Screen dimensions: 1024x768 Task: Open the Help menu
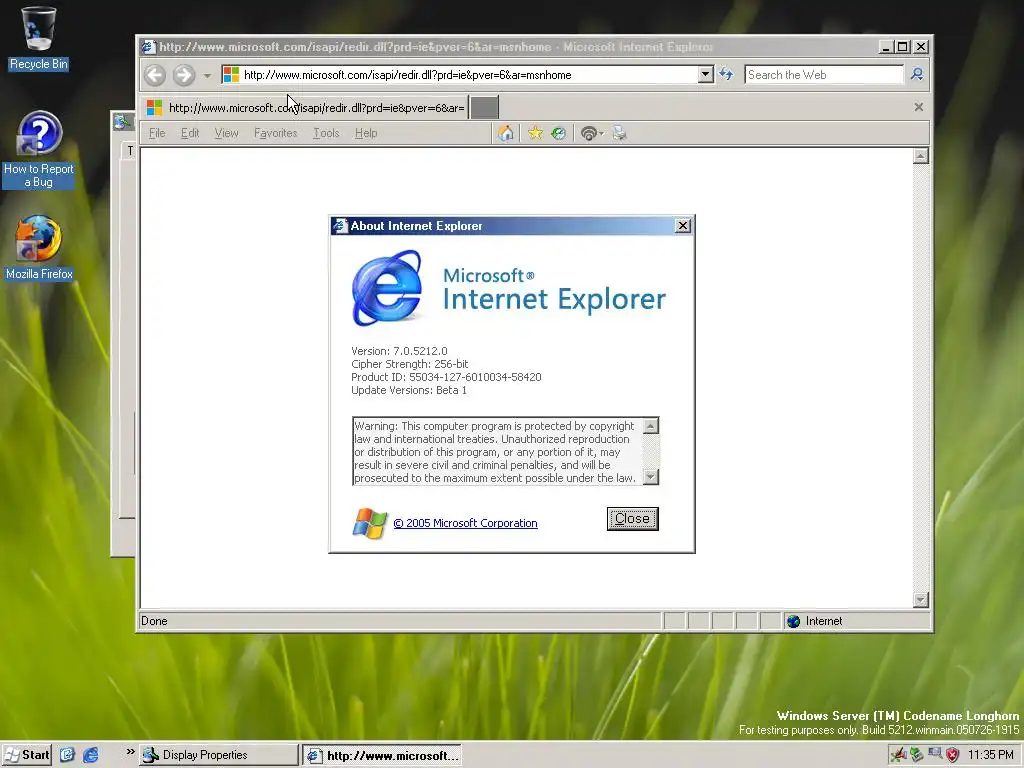coord(366,133)
